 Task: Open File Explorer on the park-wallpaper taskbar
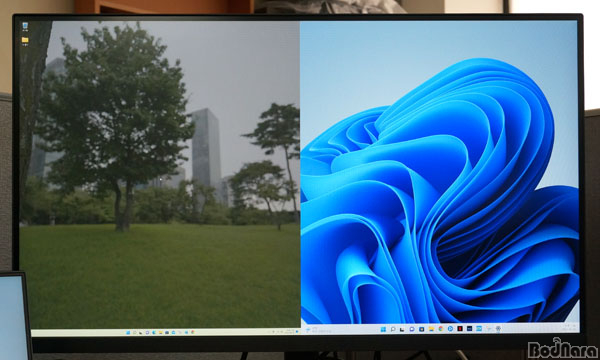tap(161, 332)
